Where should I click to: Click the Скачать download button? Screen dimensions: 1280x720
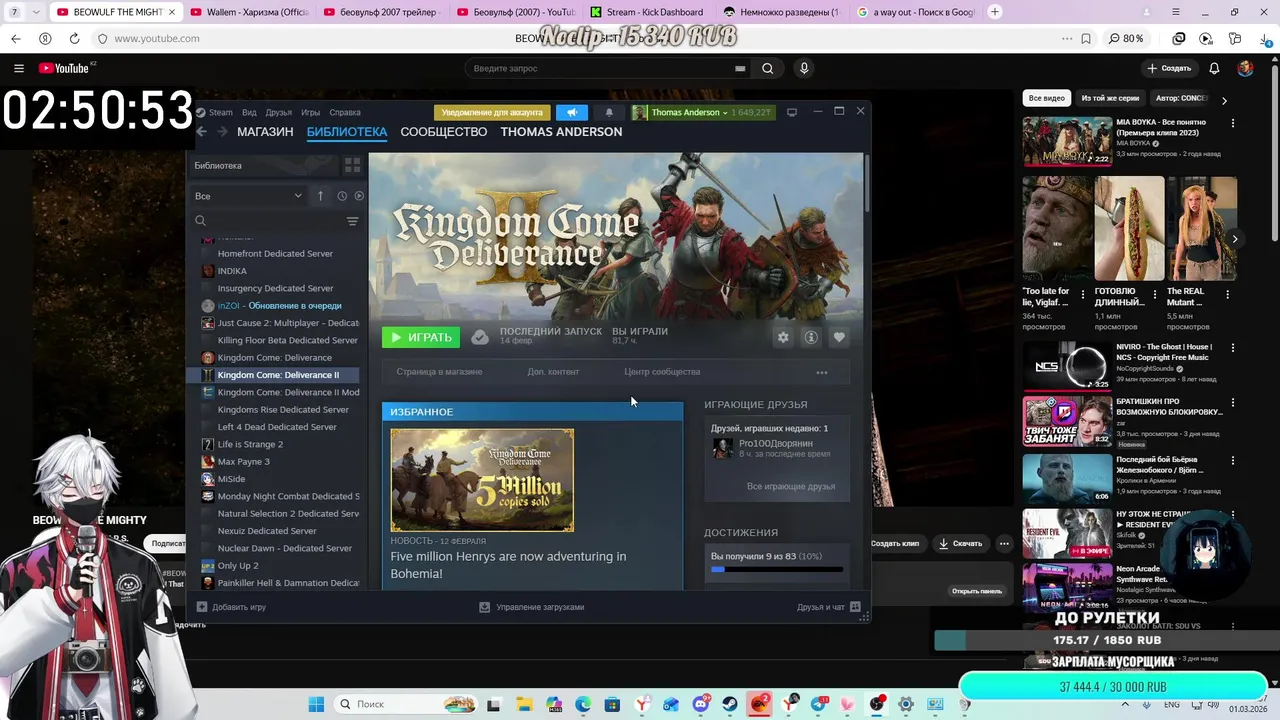[960, 543]
